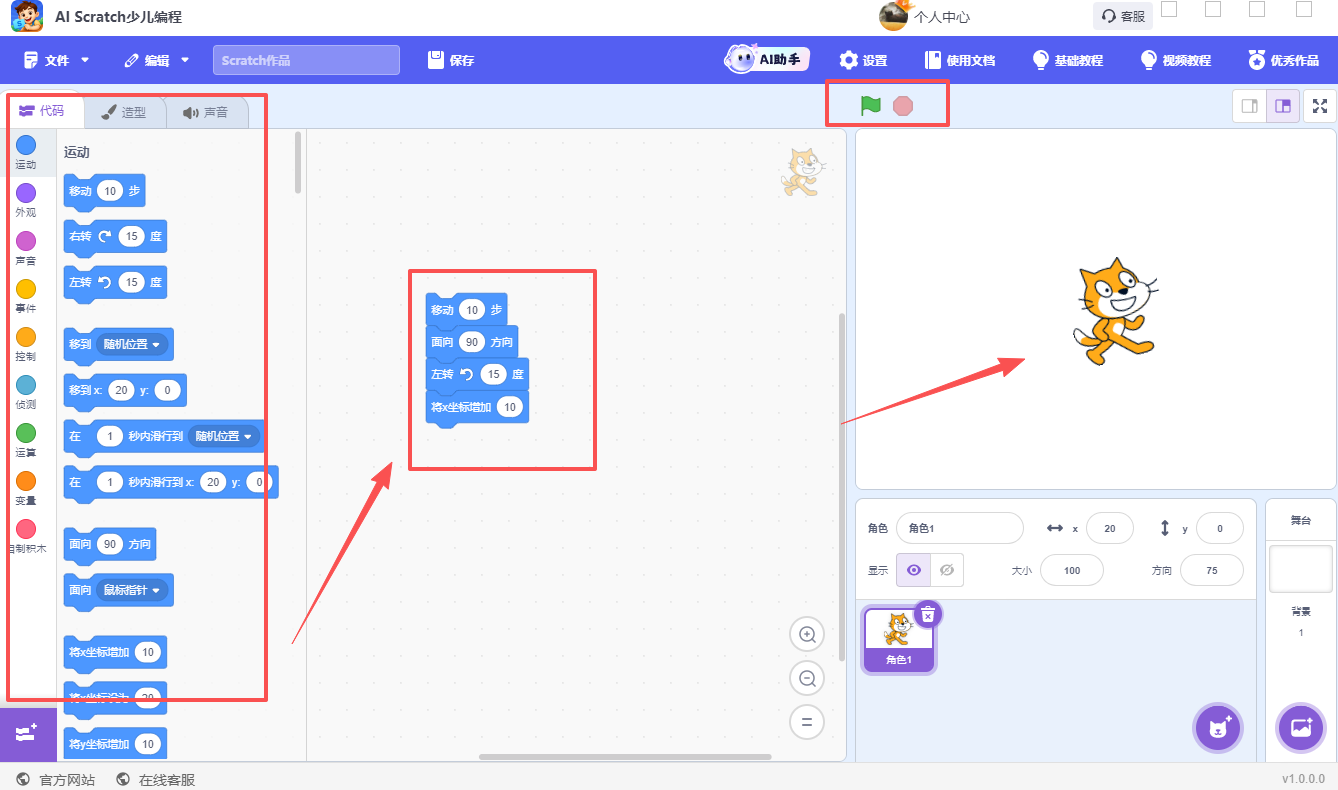Viewport: 1338px width, 790px height.
Task: Select the 角色1 sprite thumbnail
Action: (x=899, y=640)
